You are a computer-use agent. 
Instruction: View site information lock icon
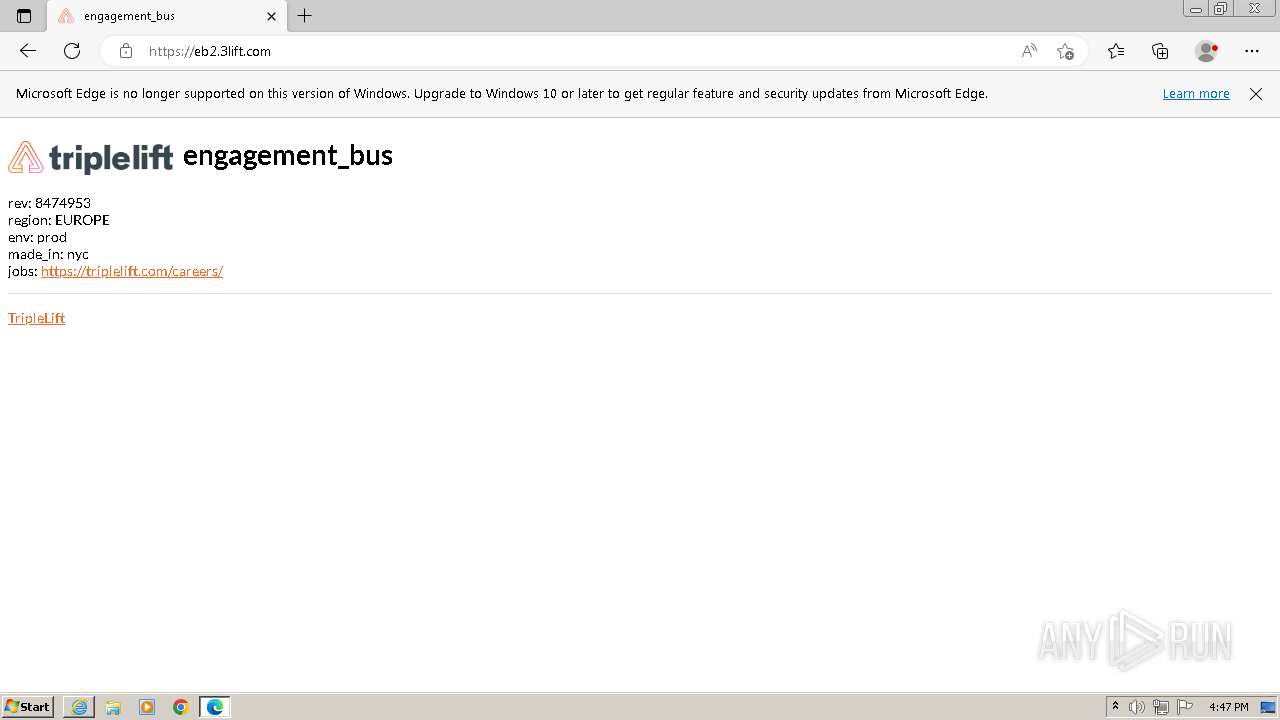click(x=126, y=51)
